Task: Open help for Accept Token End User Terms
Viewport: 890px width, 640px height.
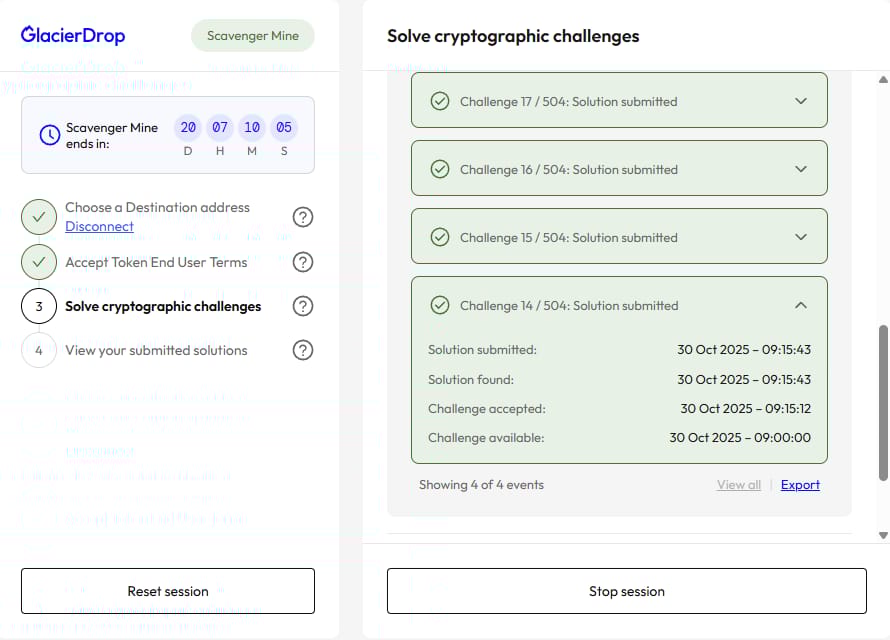Action: click(x=303, y=262)
